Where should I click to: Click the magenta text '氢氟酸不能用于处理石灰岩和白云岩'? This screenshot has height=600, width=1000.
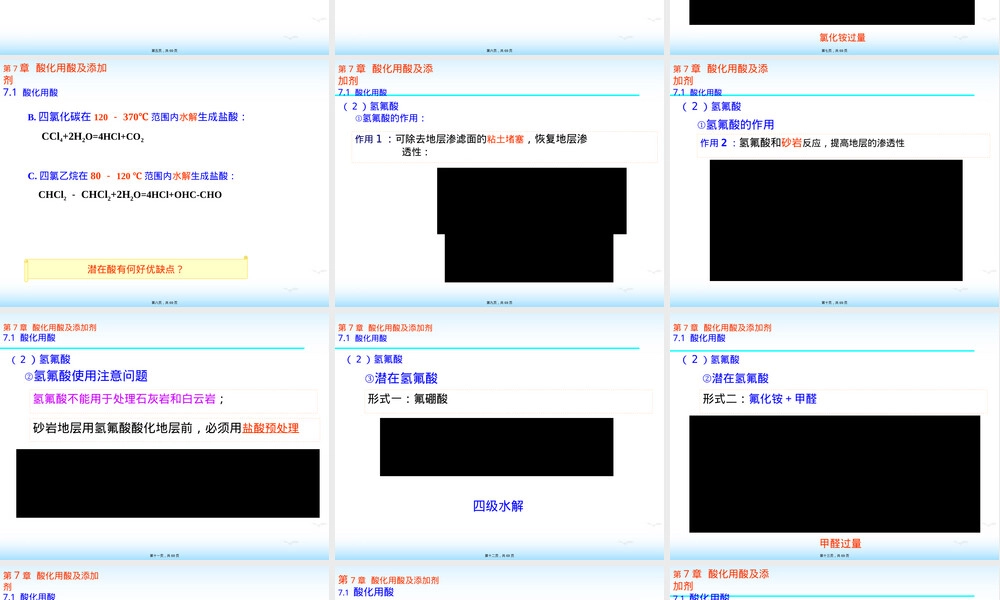pos(124,399)
